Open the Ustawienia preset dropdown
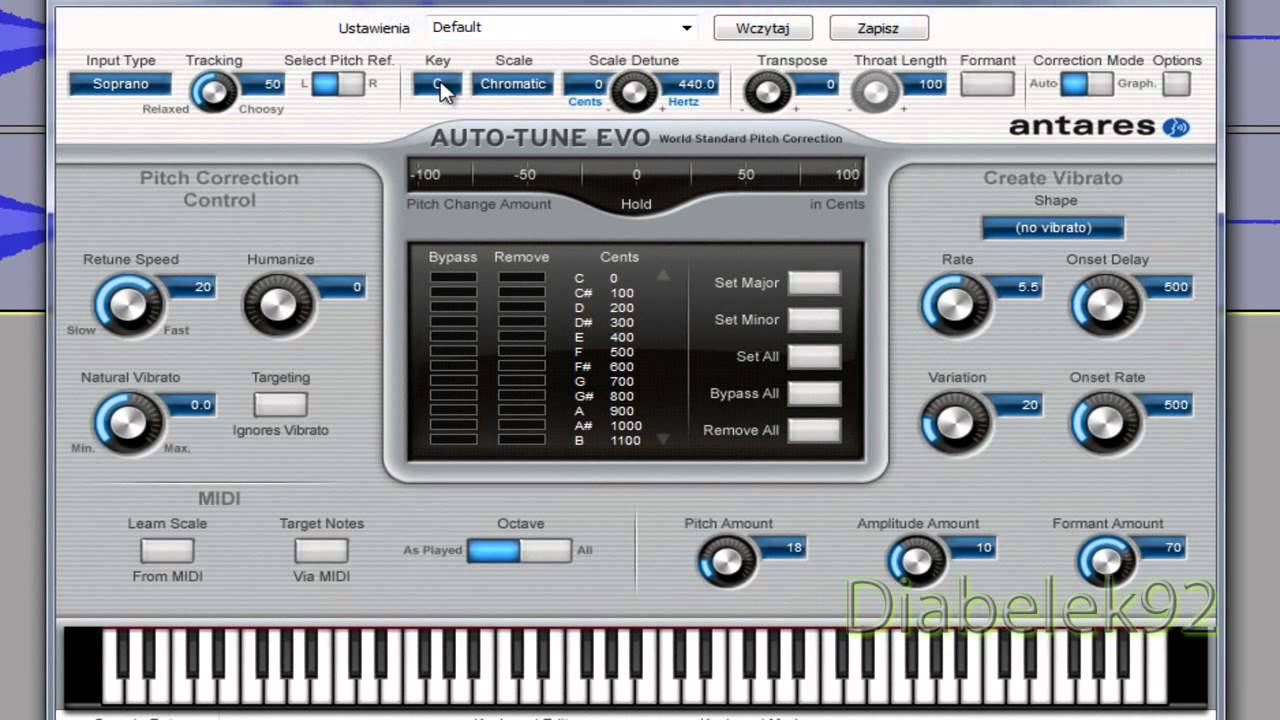Screen dimensions: 1280x720 pyautogui.click(x=563, y=28)
